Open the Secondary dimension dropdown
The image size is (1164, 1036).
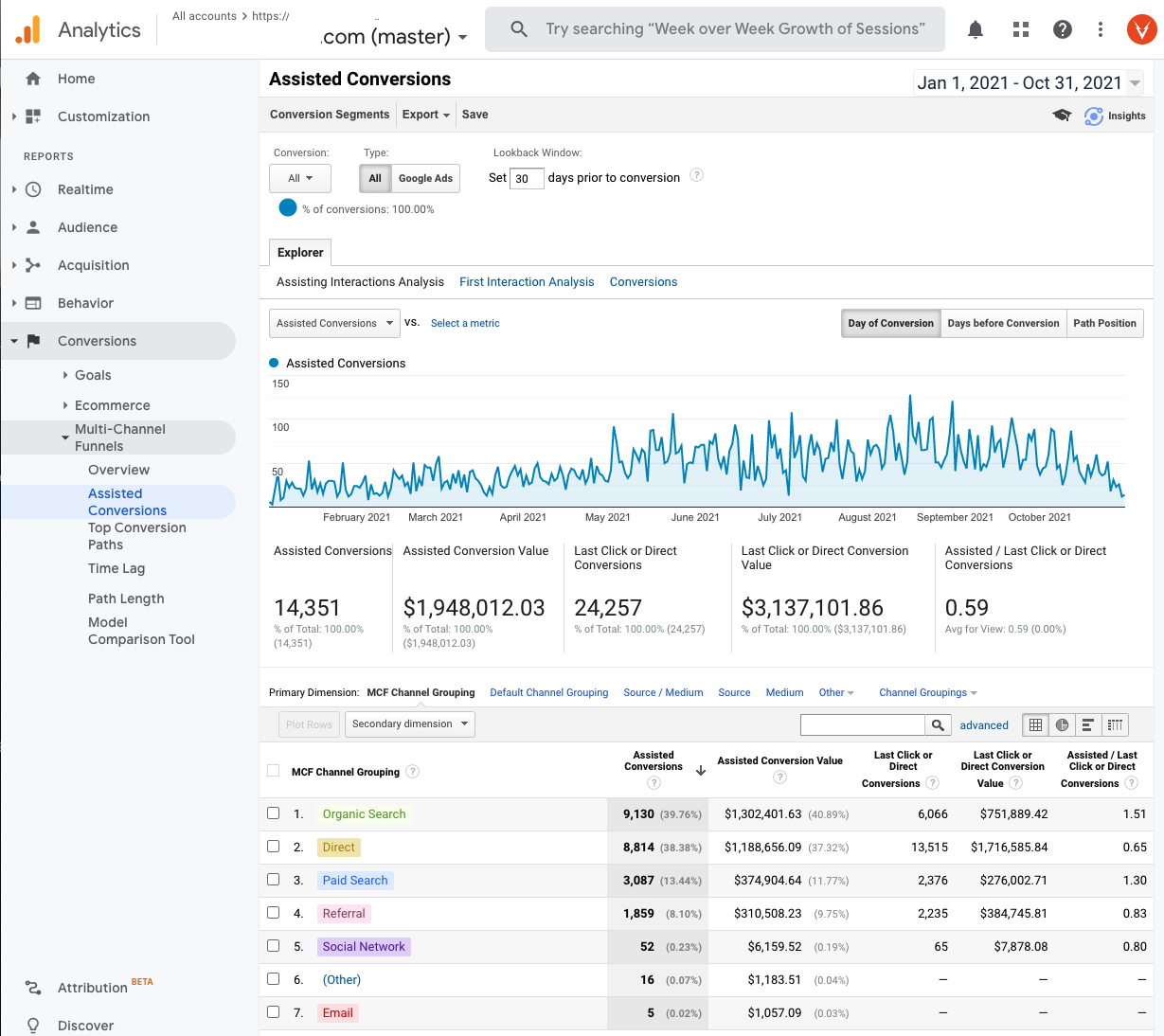409,723
